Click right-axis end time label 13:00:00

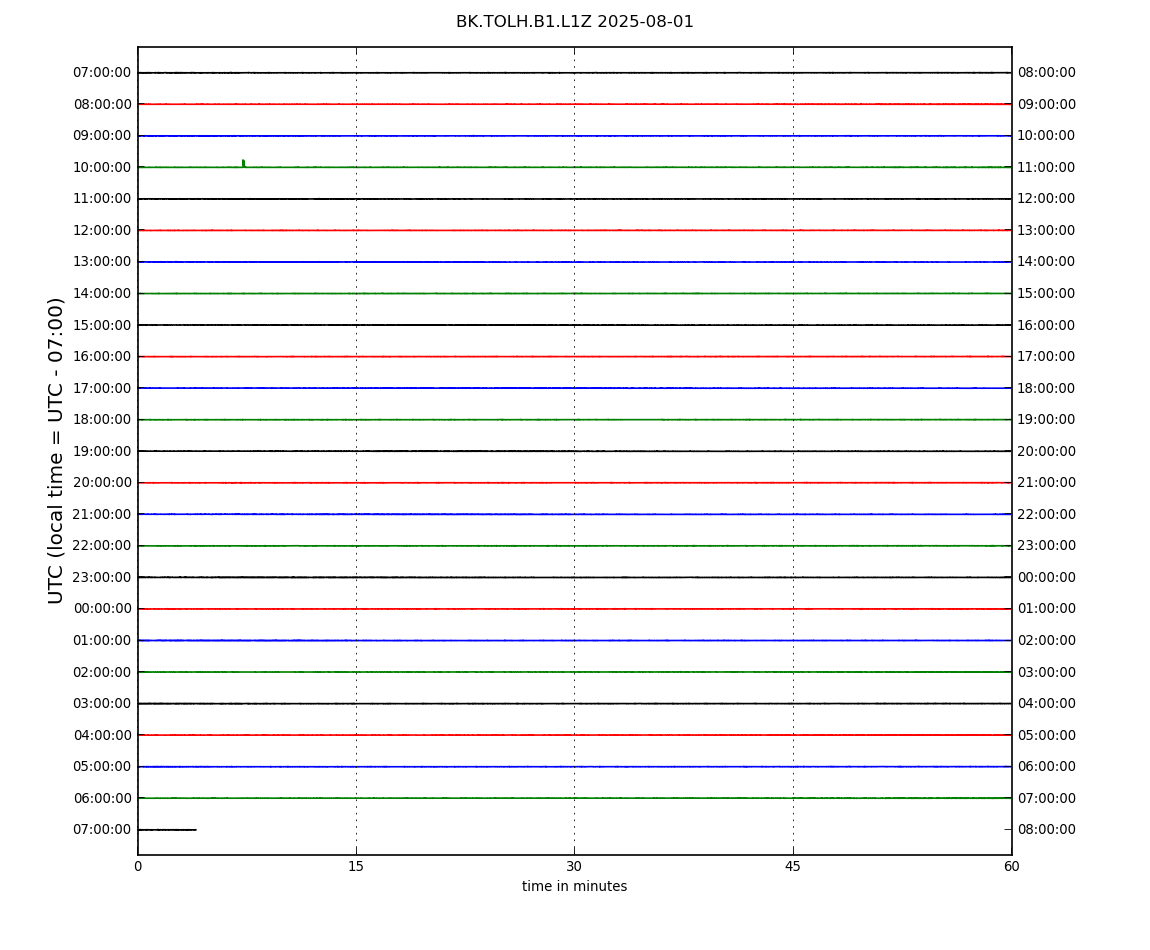(1047, 230)
